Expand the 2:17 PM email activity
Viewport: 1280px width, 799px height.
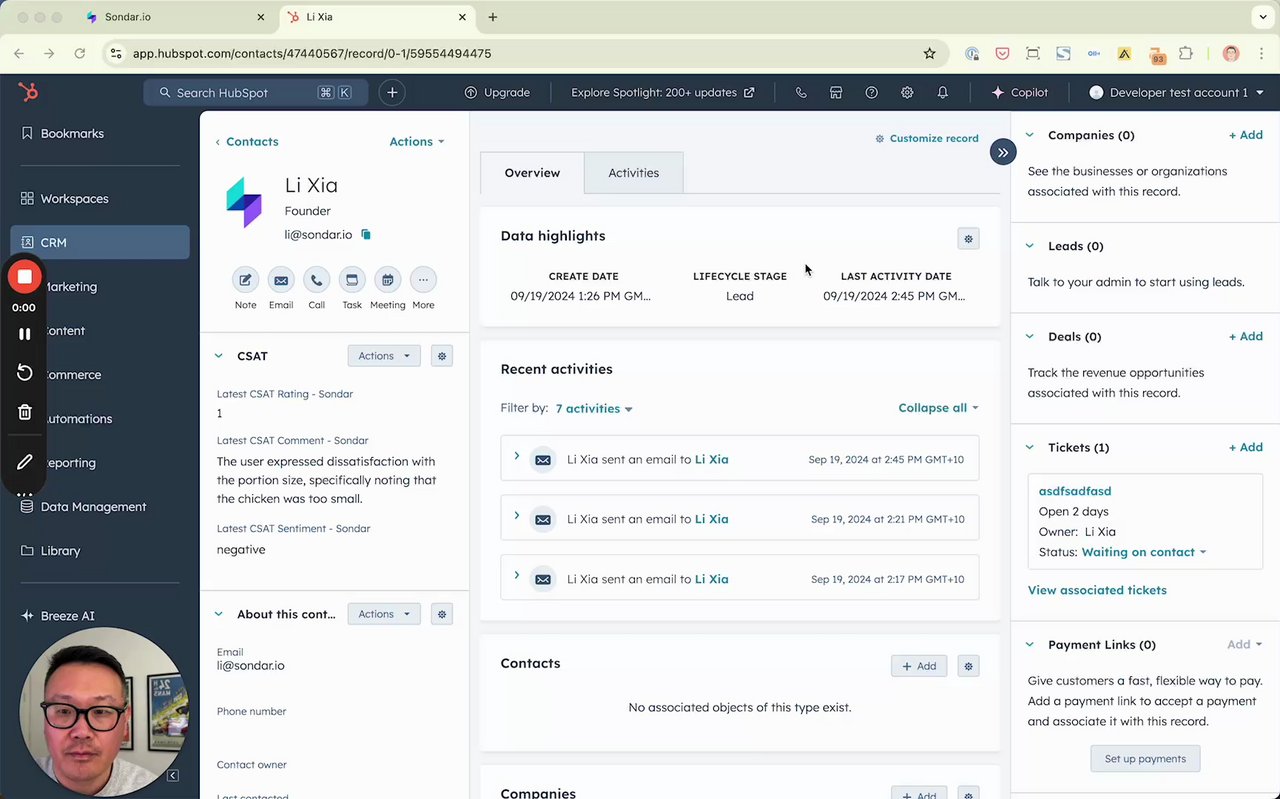pos(517,576)
